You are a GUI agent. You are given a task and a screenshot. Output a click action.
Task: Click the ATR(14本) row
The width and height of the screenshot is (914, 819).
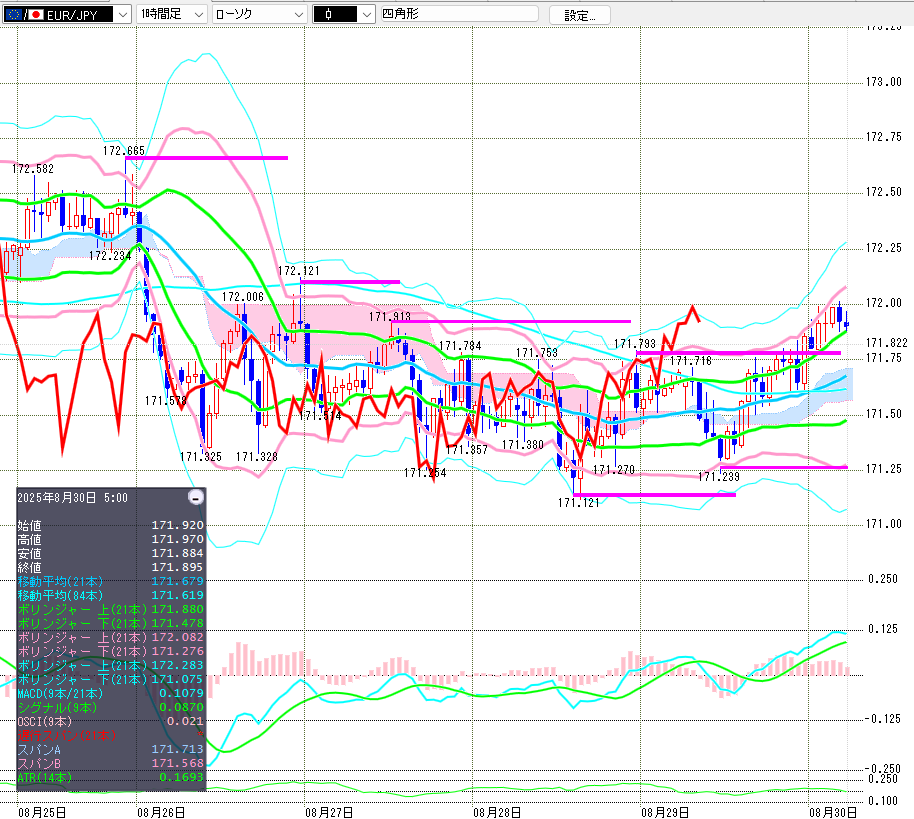point(111,777)
